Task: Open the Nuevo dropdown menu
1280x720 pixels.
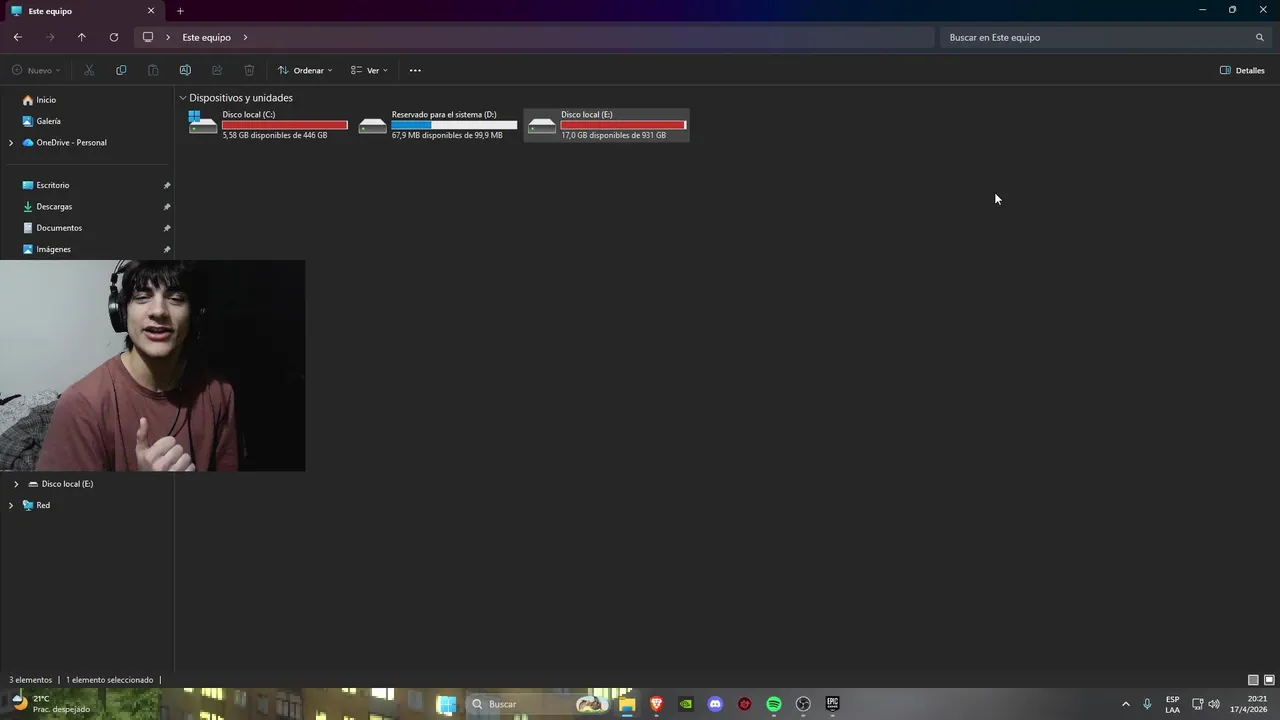Action: (36, 70)
